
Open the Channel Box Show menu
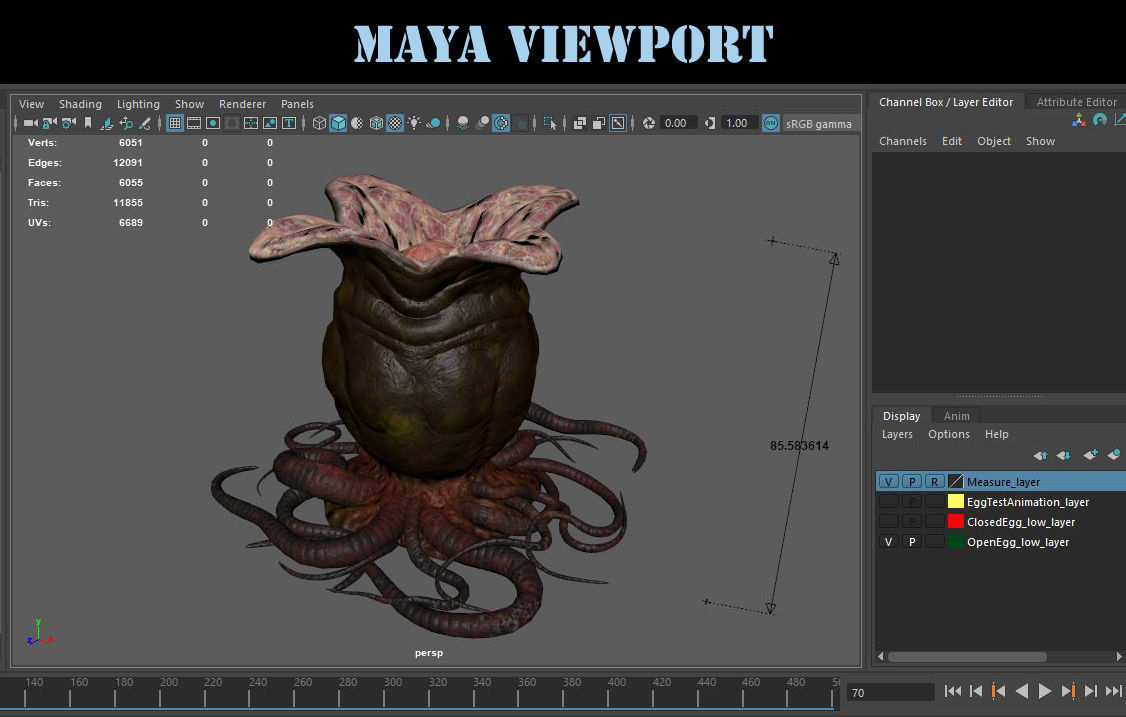click(1040, 141)
